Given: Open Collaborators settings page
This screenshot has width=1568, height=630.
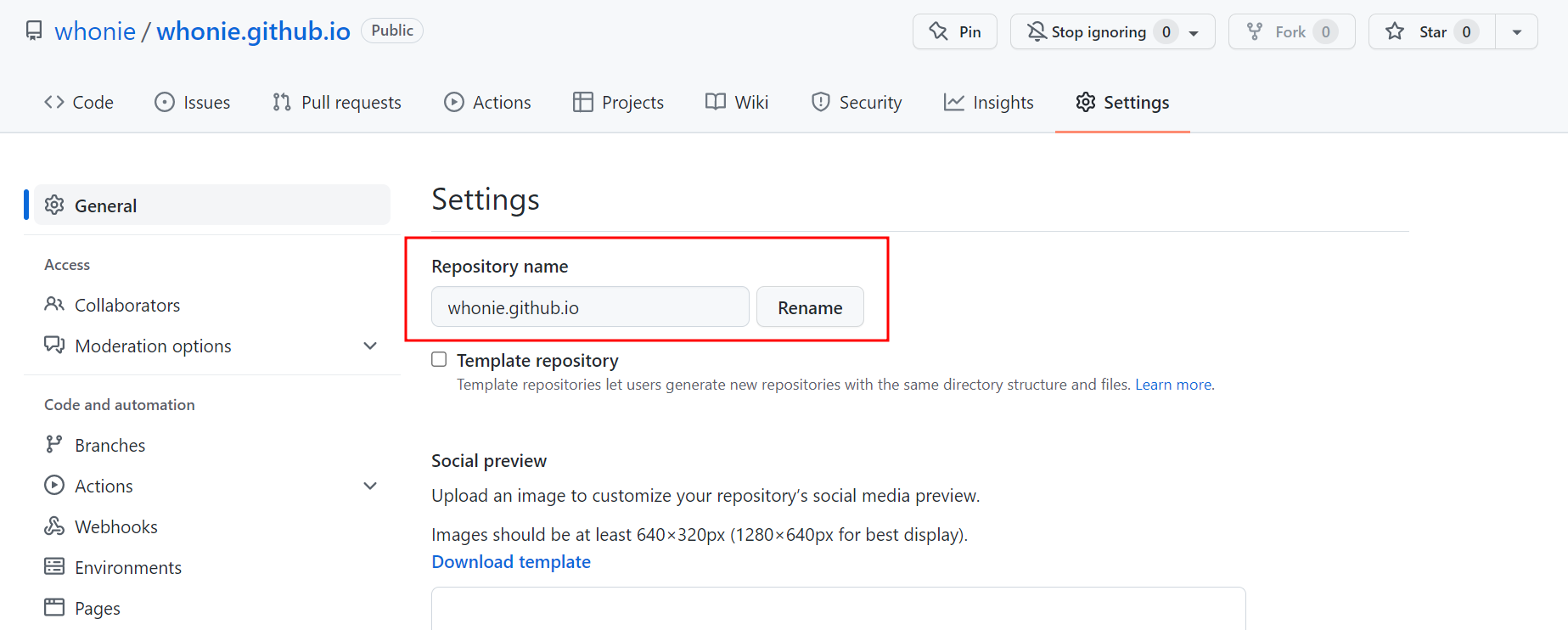Looking at the screenshot, I should [212, 304].
